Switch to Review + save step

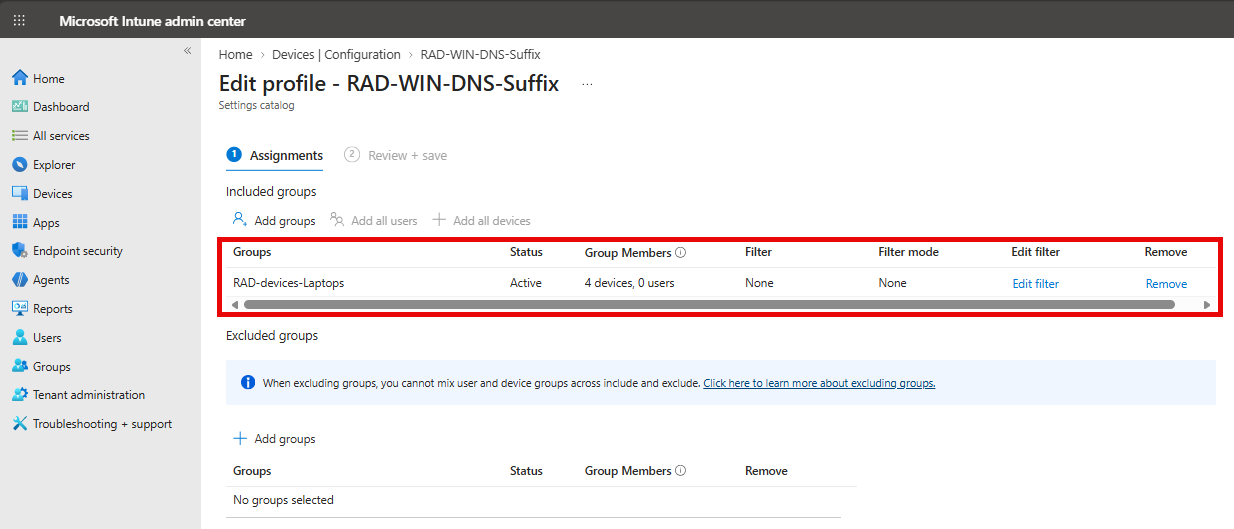395,155
